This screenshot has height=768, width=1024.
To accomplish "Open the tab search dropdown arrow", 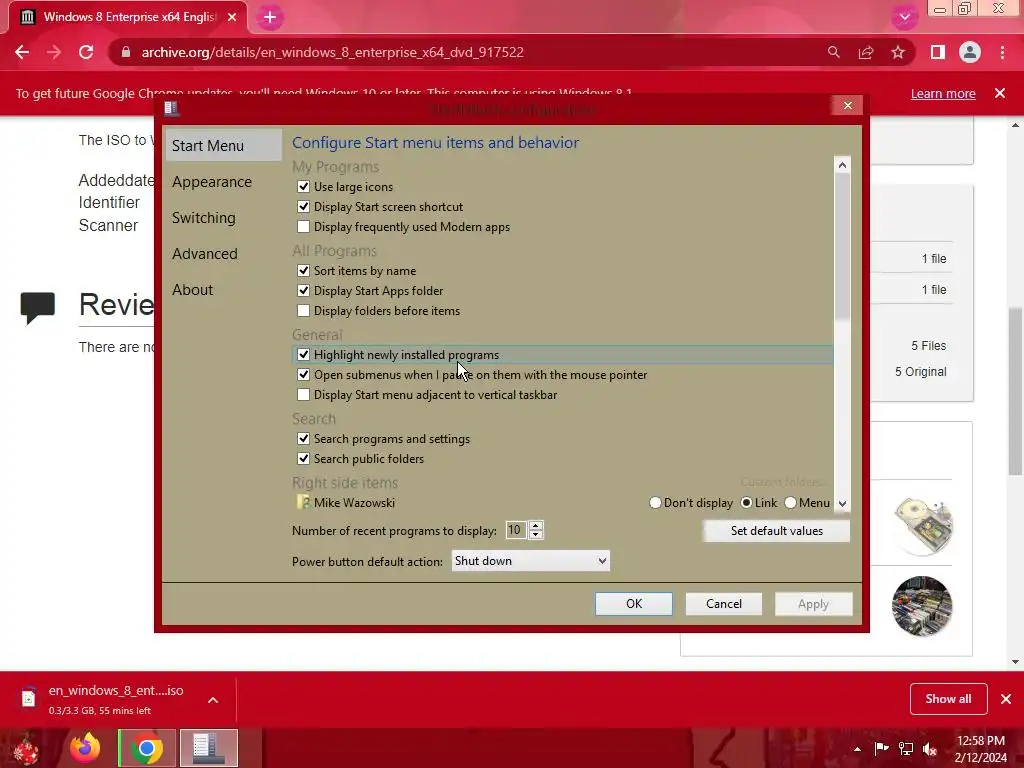I will tap(904, 17).
